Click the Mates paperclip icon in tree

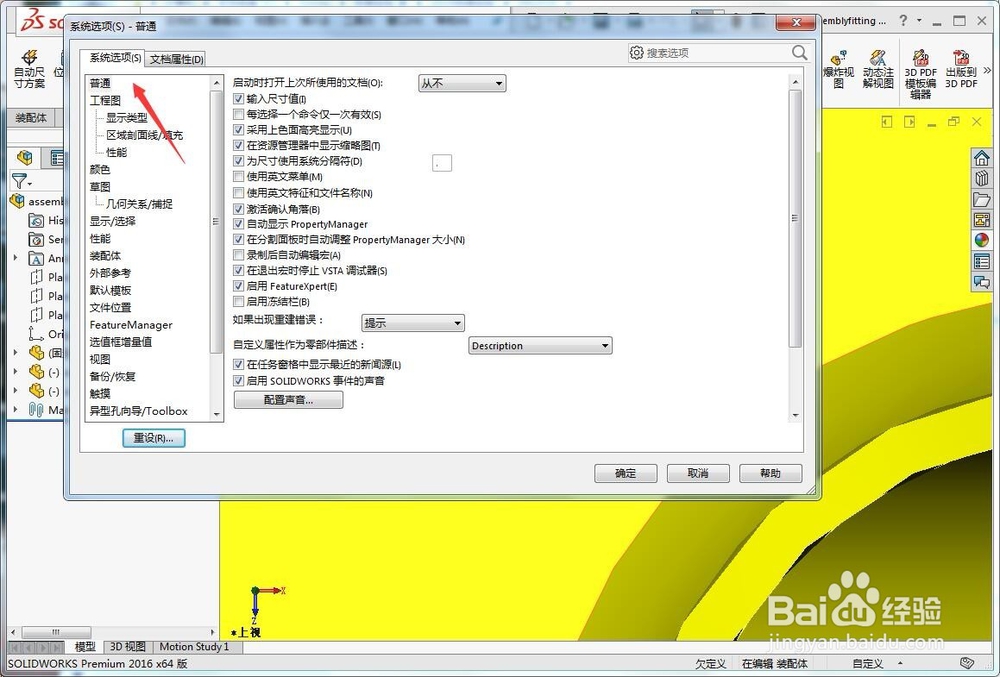(36, 410)
